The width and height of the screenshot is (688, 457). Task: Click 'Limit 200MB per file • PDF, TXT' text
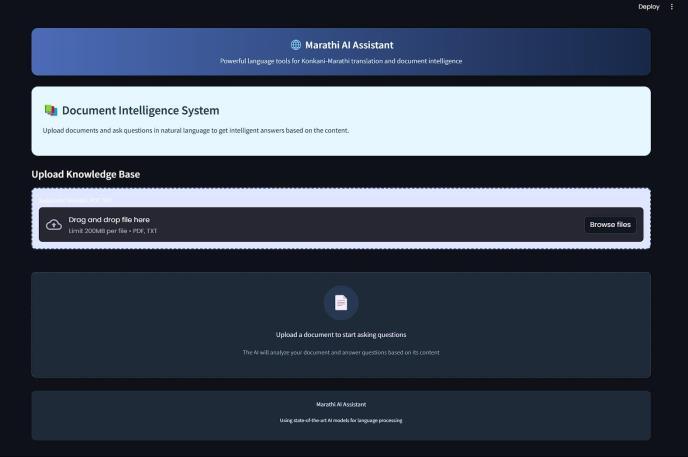tap(113, 231)
